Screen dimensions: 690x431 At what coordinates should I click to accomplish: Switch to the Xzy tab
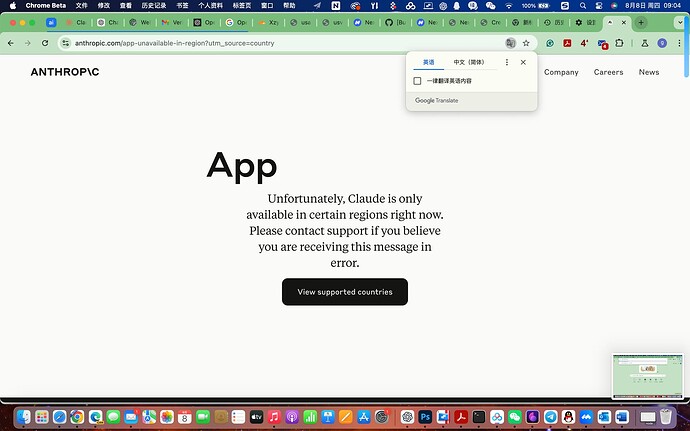pos(268,22)
